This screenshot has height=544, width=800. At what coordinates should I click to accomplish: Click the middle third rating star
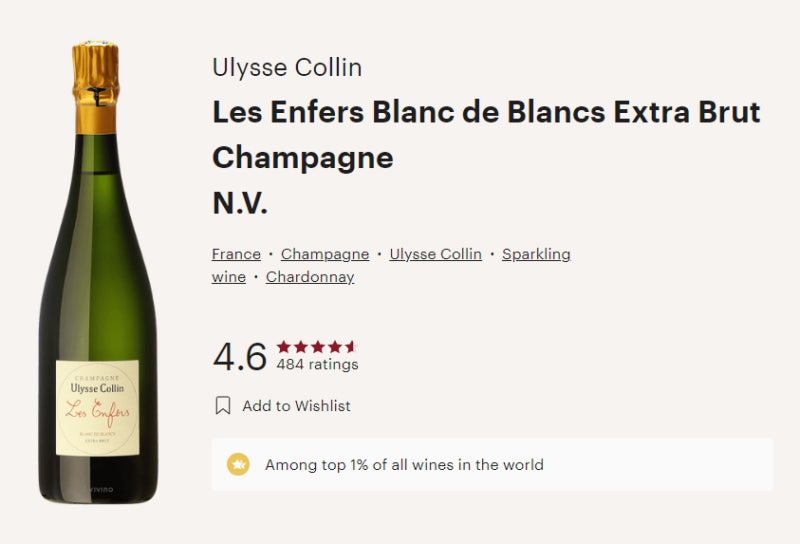pos(318,347)
